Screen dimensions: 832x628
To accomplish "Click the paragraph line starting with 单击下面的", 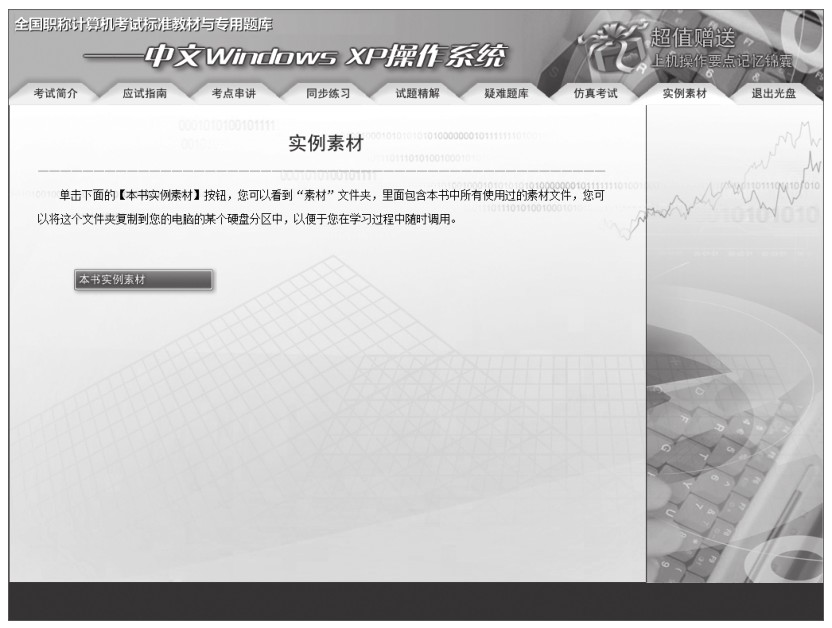I will [x=332, y=195].
